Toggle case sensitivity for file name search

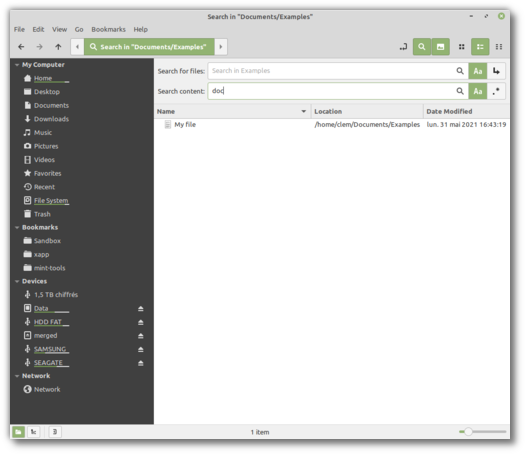pyautogui.click(x=478, y=71)
